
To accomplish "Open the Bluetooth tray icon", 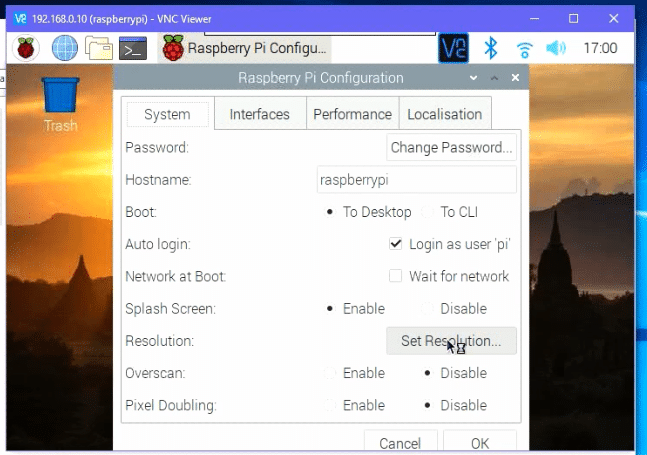I will pyautogui.click(x=491, y=48).
